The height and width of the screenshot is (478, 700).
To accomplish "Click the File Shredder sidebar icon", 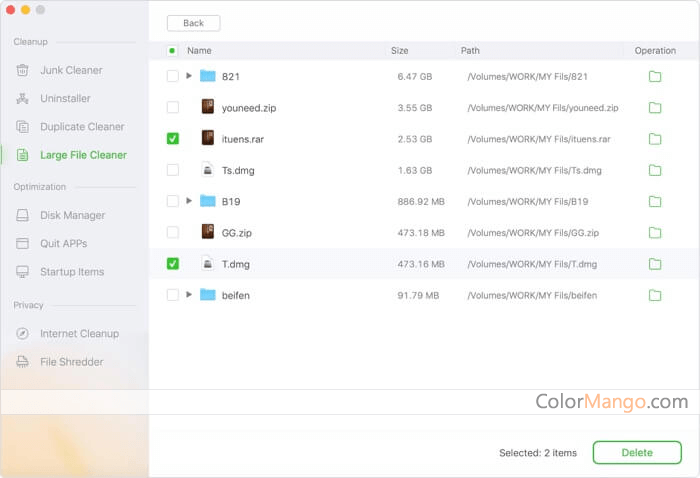I will tap(22, 362).
